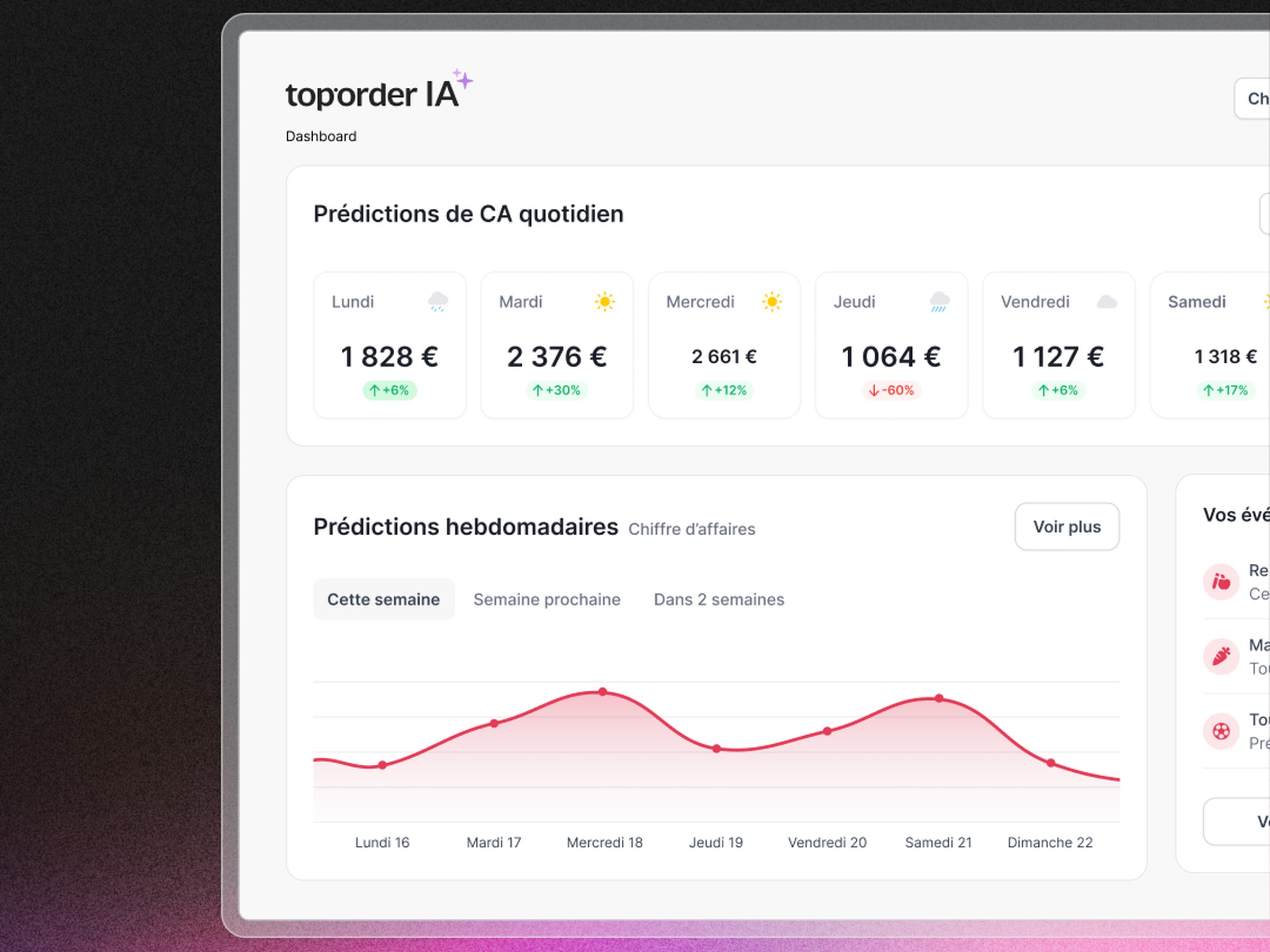Click the cloud icon on Vendredi card
The image size is (1270, 952).
1107,301
